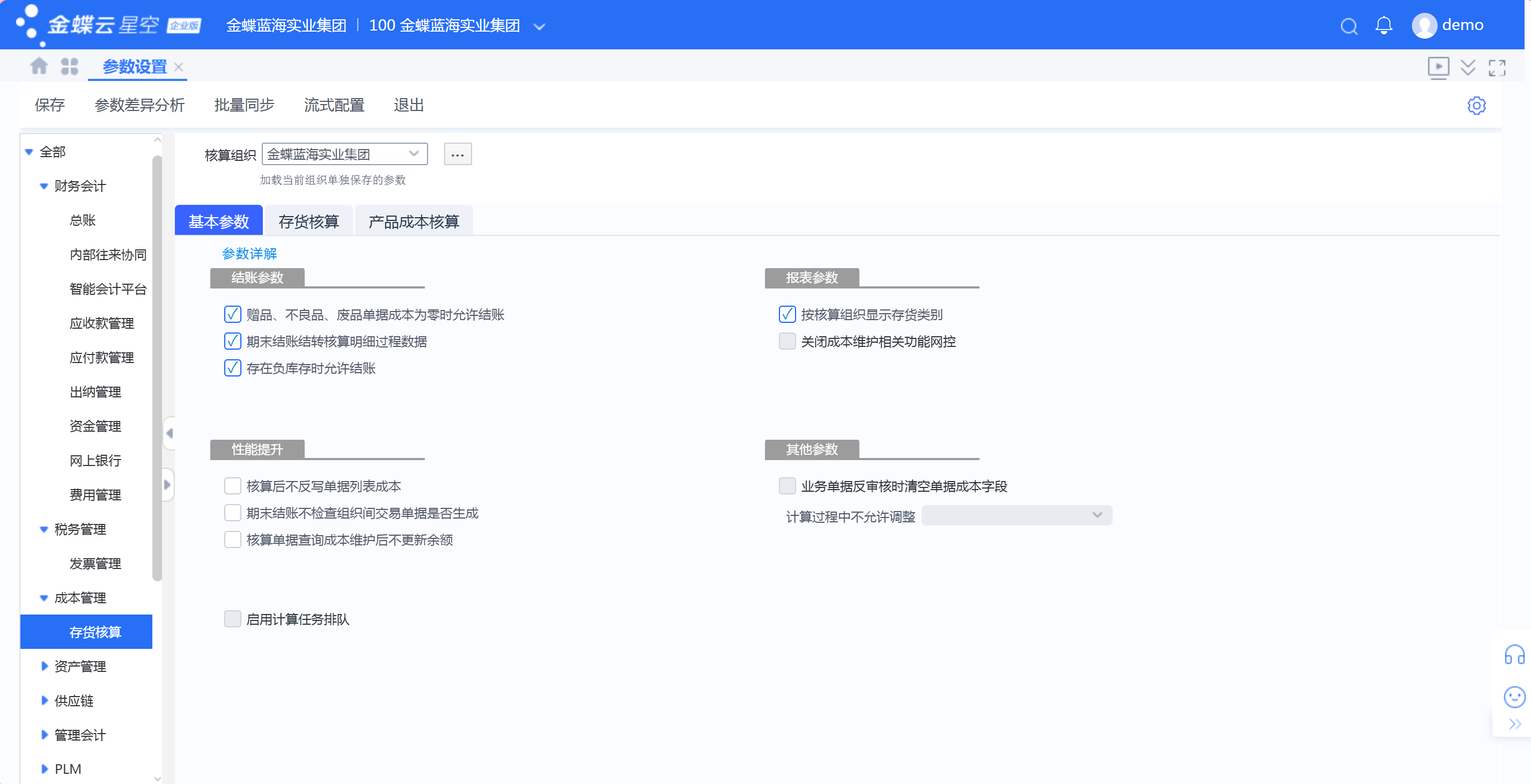The image size is (1531, 784).
Task: Check 关闭成本维护相关功能网控
Action: 787,341
